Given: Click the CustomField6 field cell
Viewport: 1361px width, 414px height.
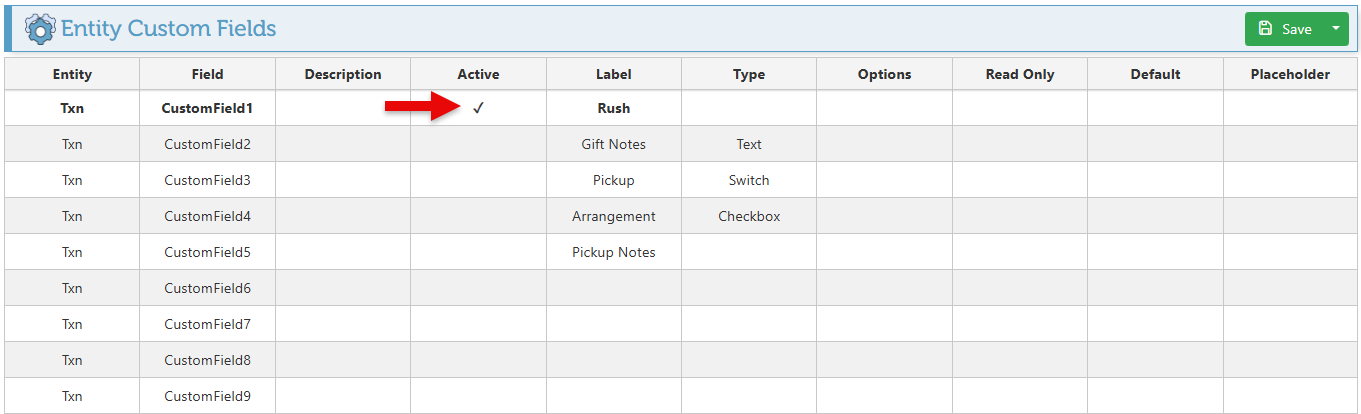Looking at the screenshot, I should tap(207, 288).
